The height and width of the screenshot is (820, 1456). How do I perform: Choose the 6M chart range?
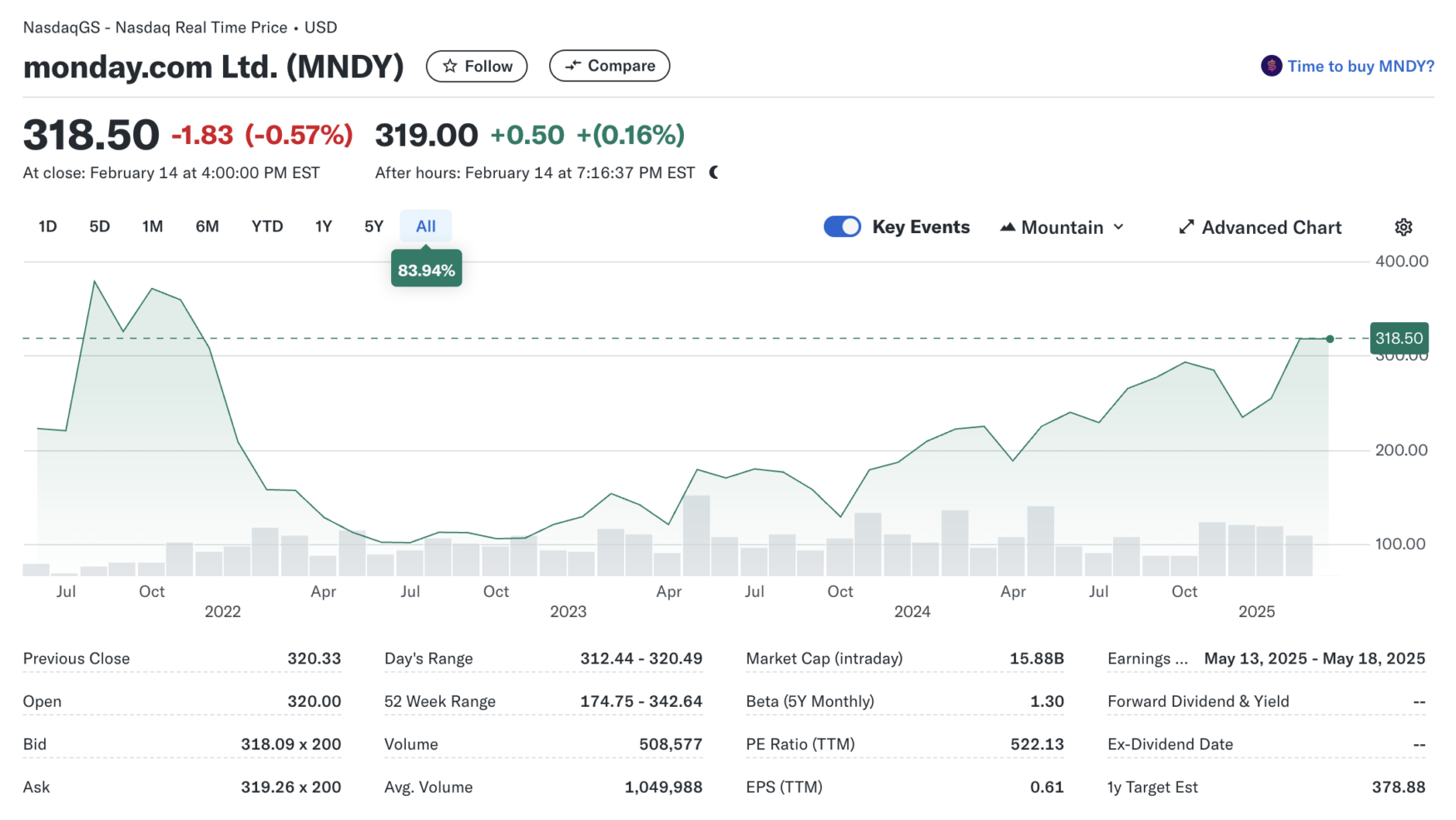(x=207, y=226)
